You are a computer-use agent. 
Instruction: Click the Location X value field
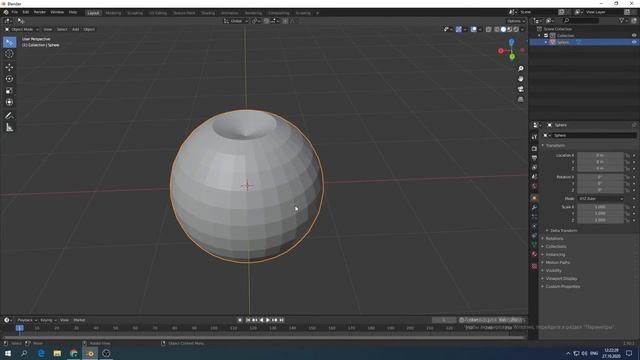pos(600,155)
